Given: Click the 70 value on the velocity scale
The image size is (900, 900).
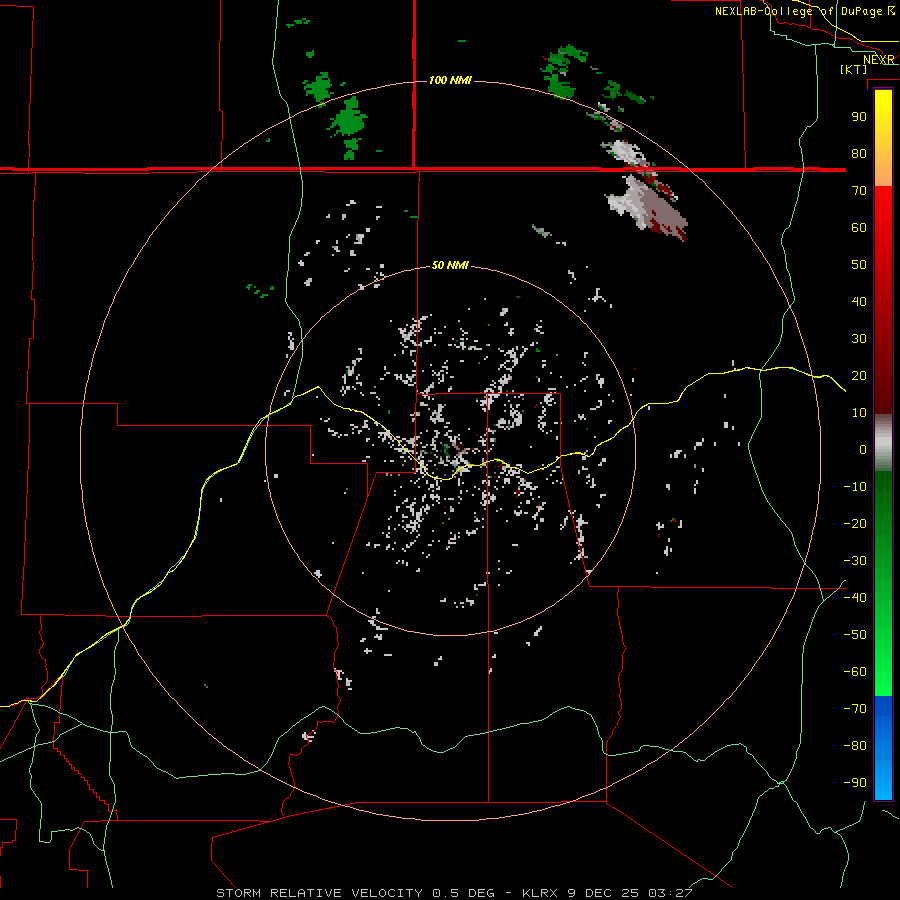Looking at the screenshot, I should (x=859, y=191).
